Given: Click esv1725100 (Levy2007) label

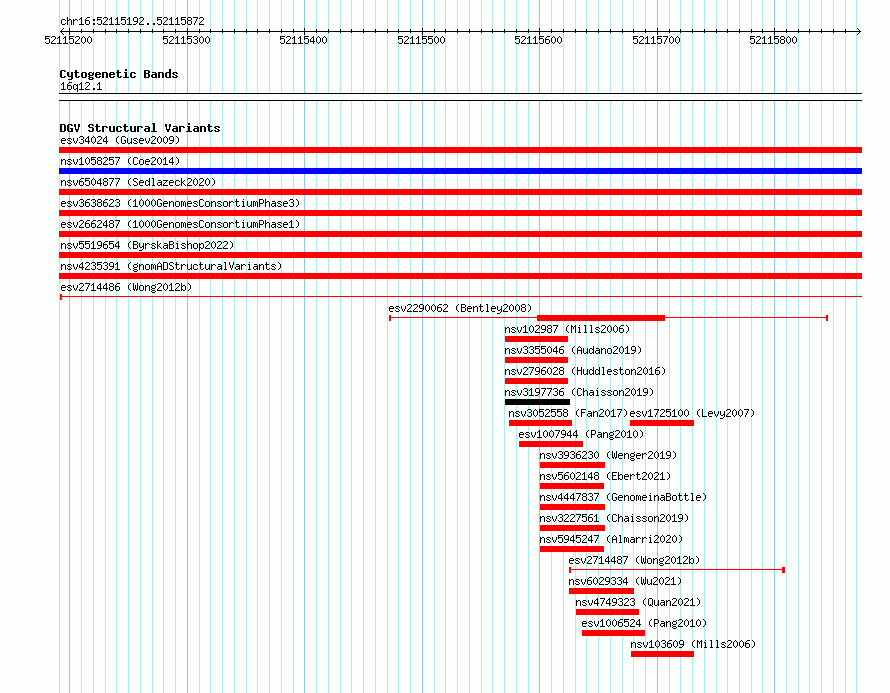Looking at the screenshot, I should [x=692, y=413].
